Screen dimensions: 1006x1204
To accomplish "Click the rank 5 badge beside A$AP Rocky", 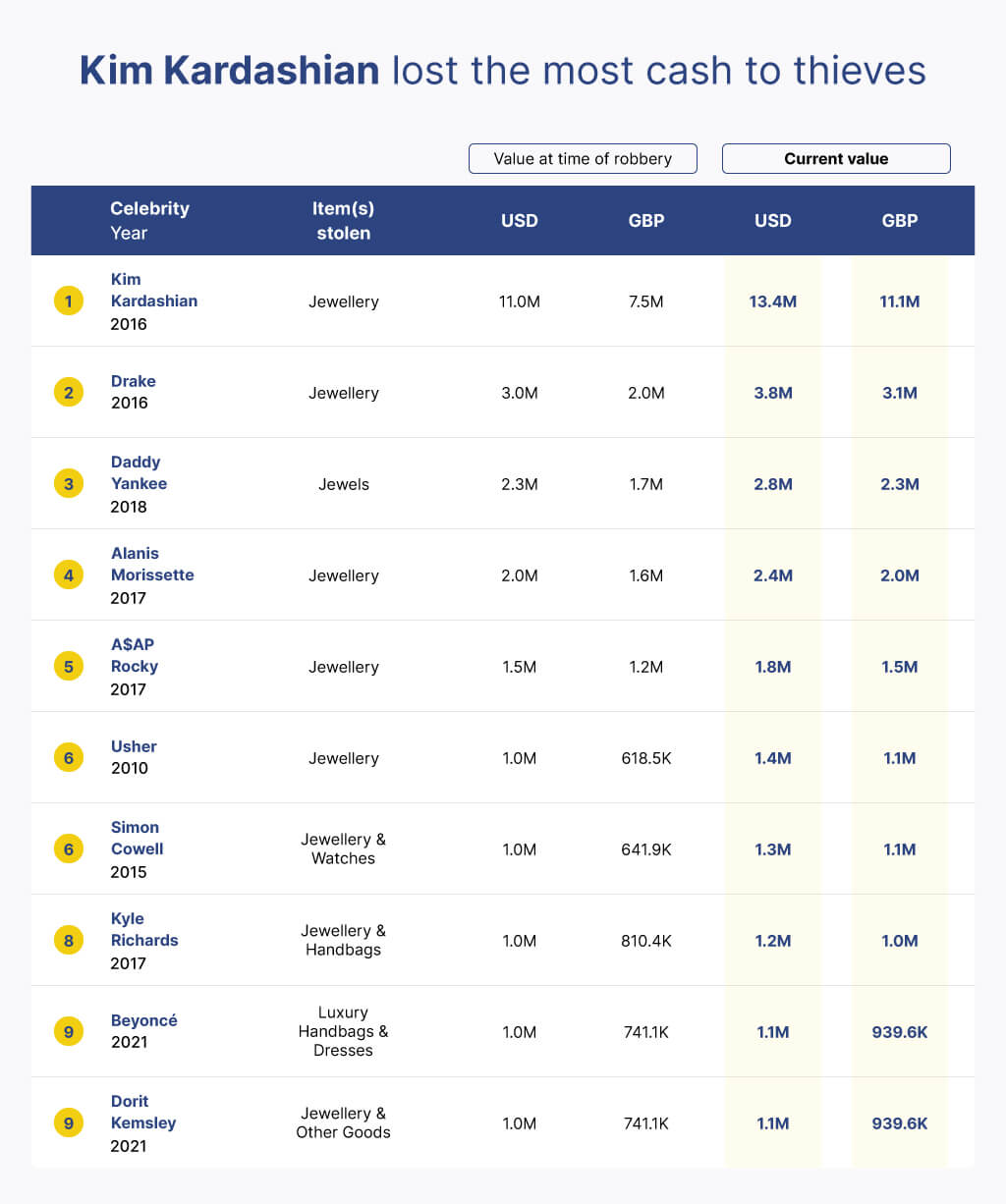I will 68,666.
